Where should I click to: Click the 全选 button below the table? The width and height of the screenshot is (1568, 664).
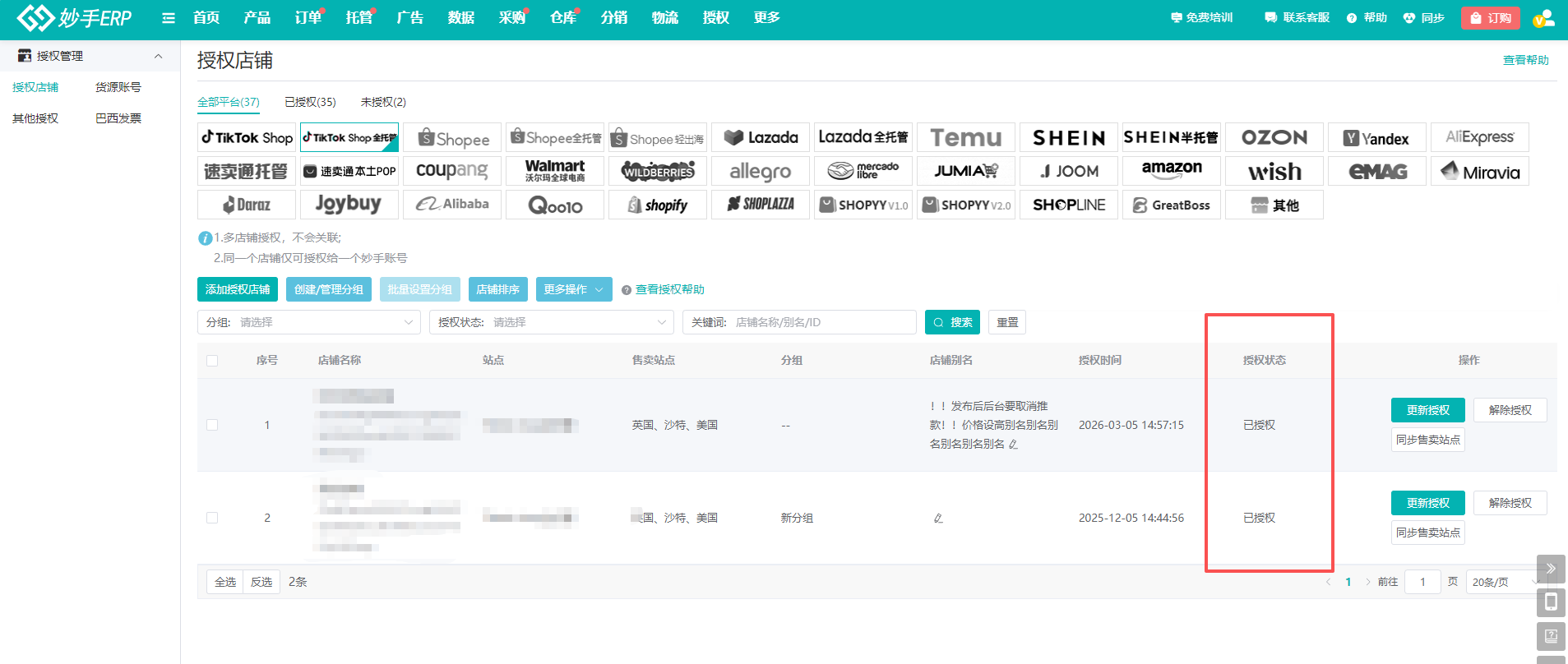(225, 582)
